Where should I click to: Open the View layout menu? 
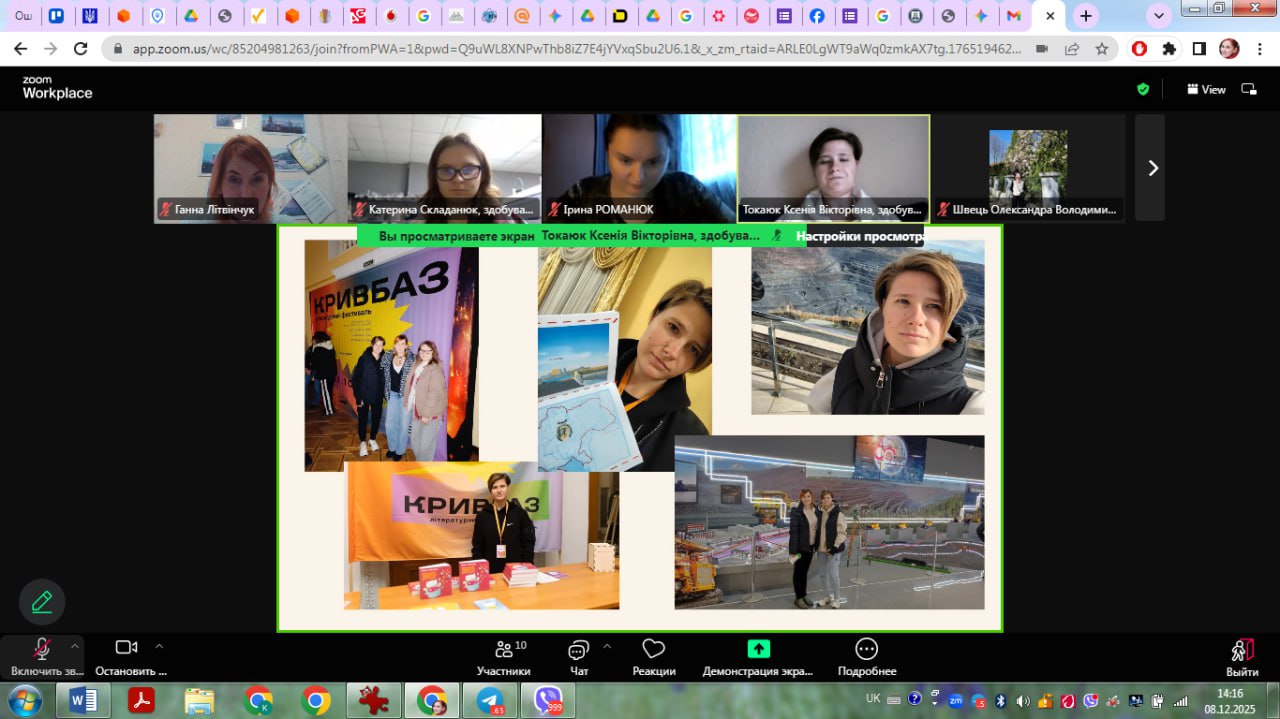1206,89
